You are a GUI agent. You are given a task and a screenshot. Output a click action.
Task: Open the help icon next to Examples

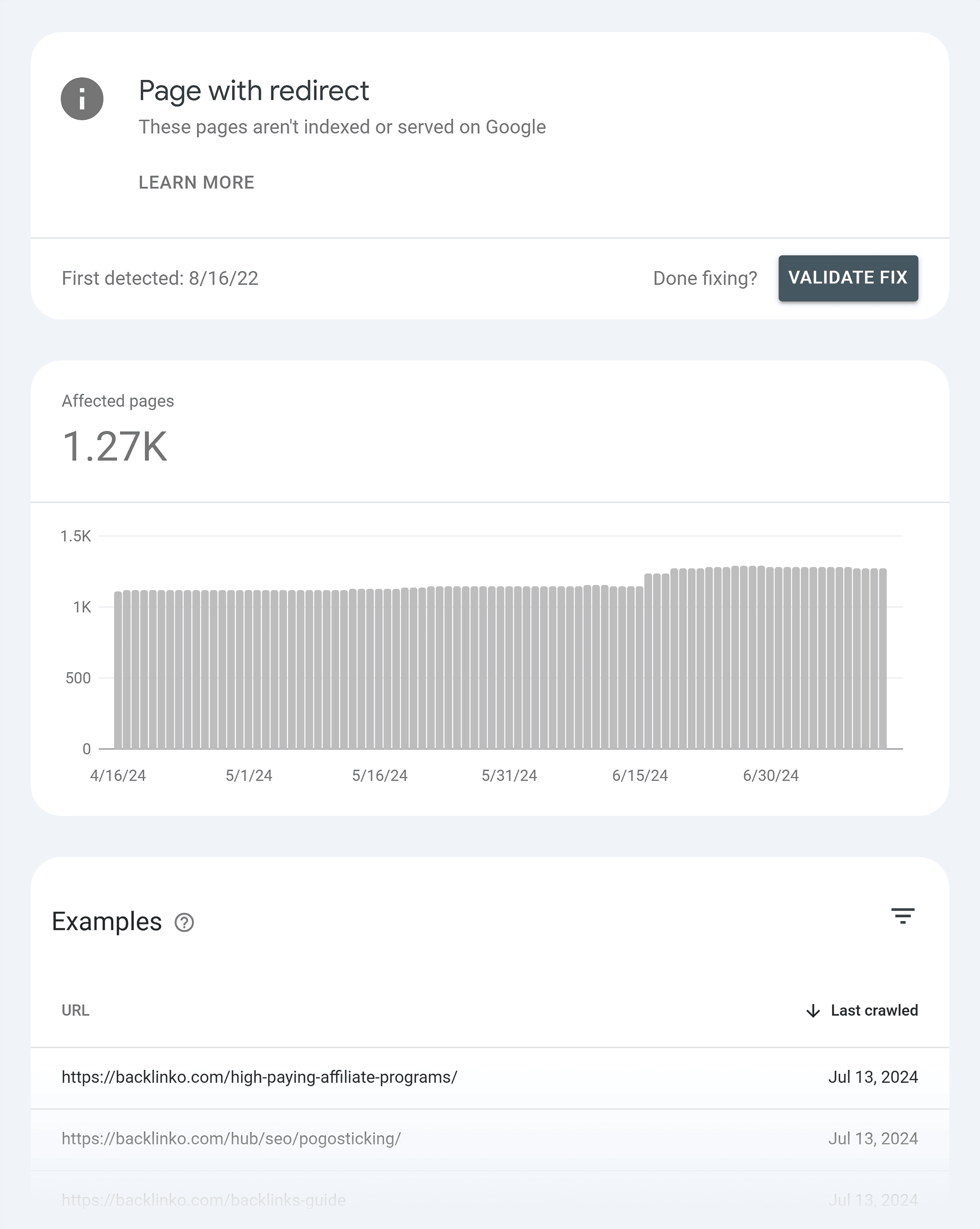pyautogui.click(x=184, y=922)
